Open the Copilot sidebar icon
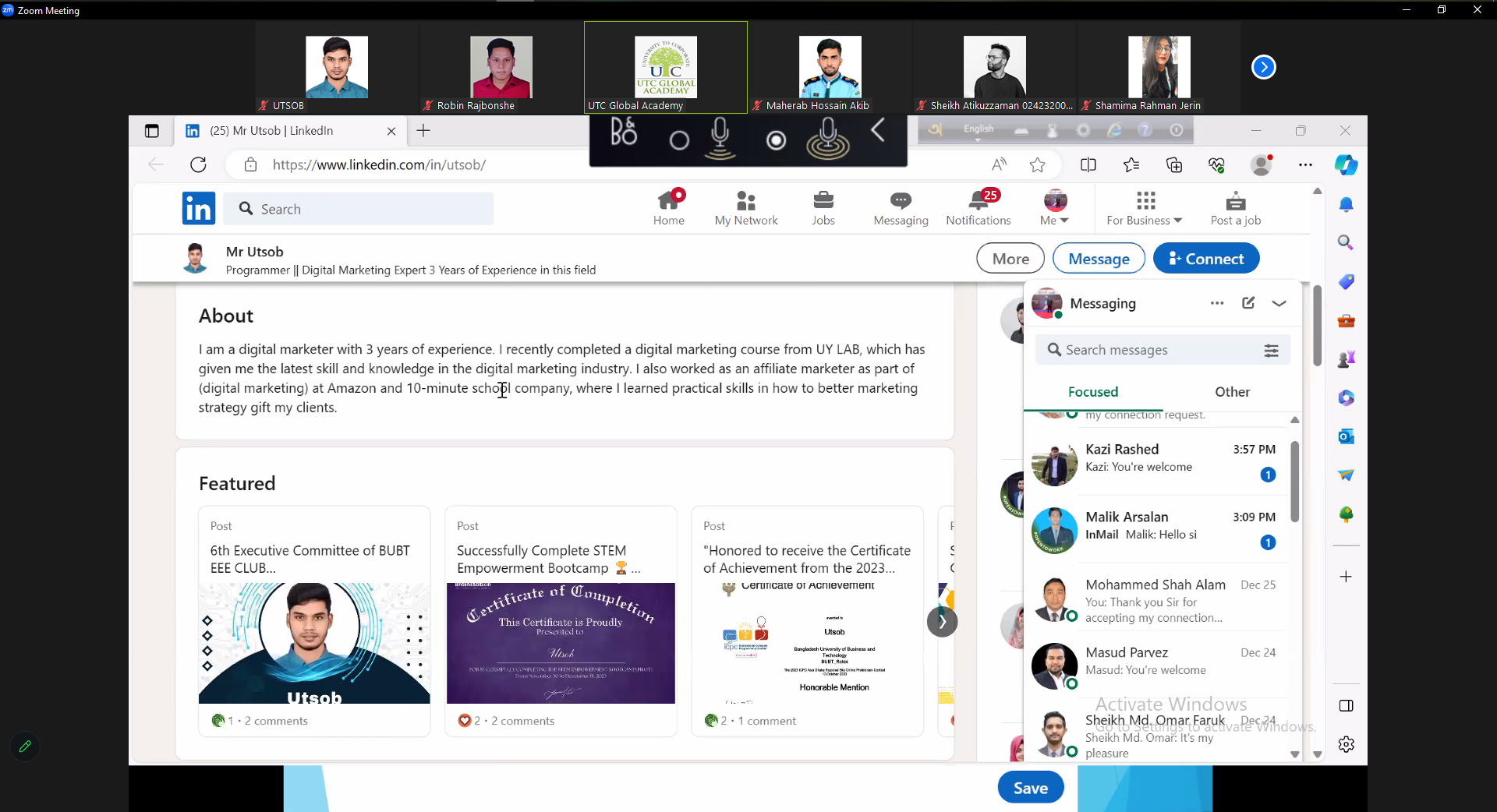 point(1346,164)
